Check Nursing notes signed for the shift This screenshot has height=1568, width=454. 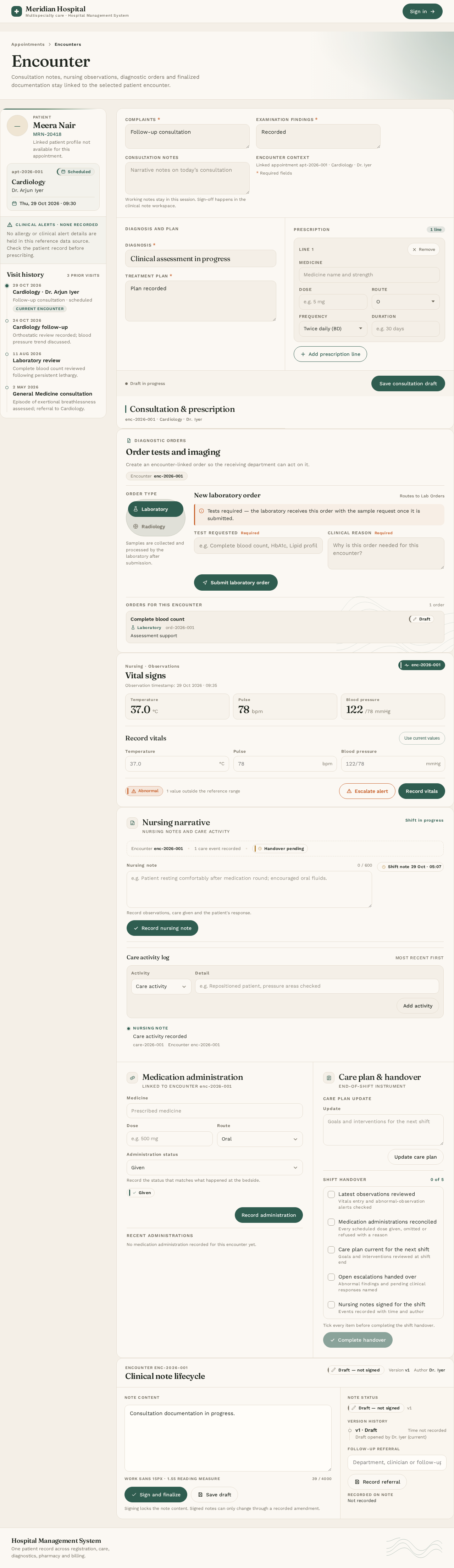pos(331,1304)
